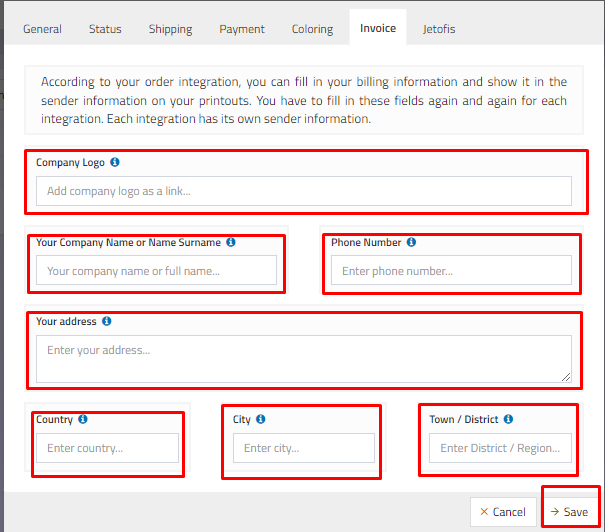Open the Coloring tab
Viewport: 605px width, 532px height.
point(312,29)
